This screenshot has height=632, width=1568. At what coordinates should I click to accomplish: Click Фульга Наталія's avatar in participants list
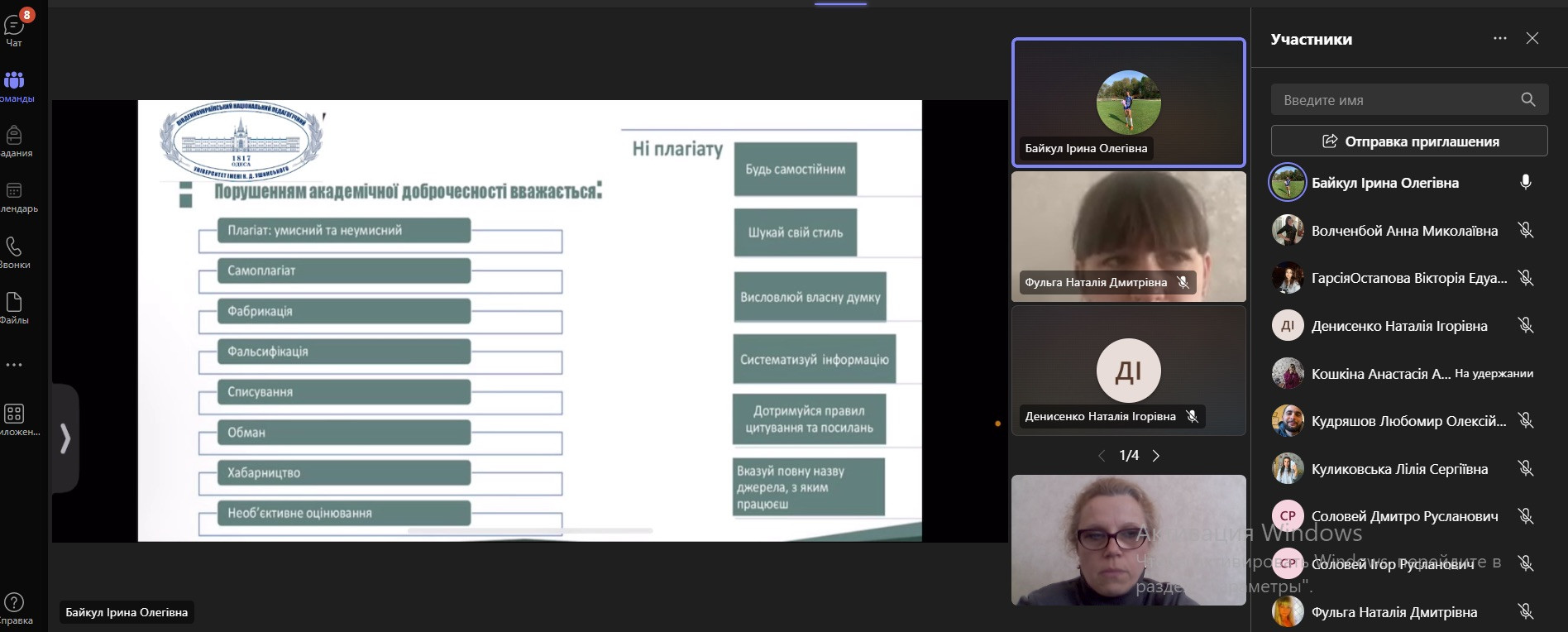pos(1288,612)
